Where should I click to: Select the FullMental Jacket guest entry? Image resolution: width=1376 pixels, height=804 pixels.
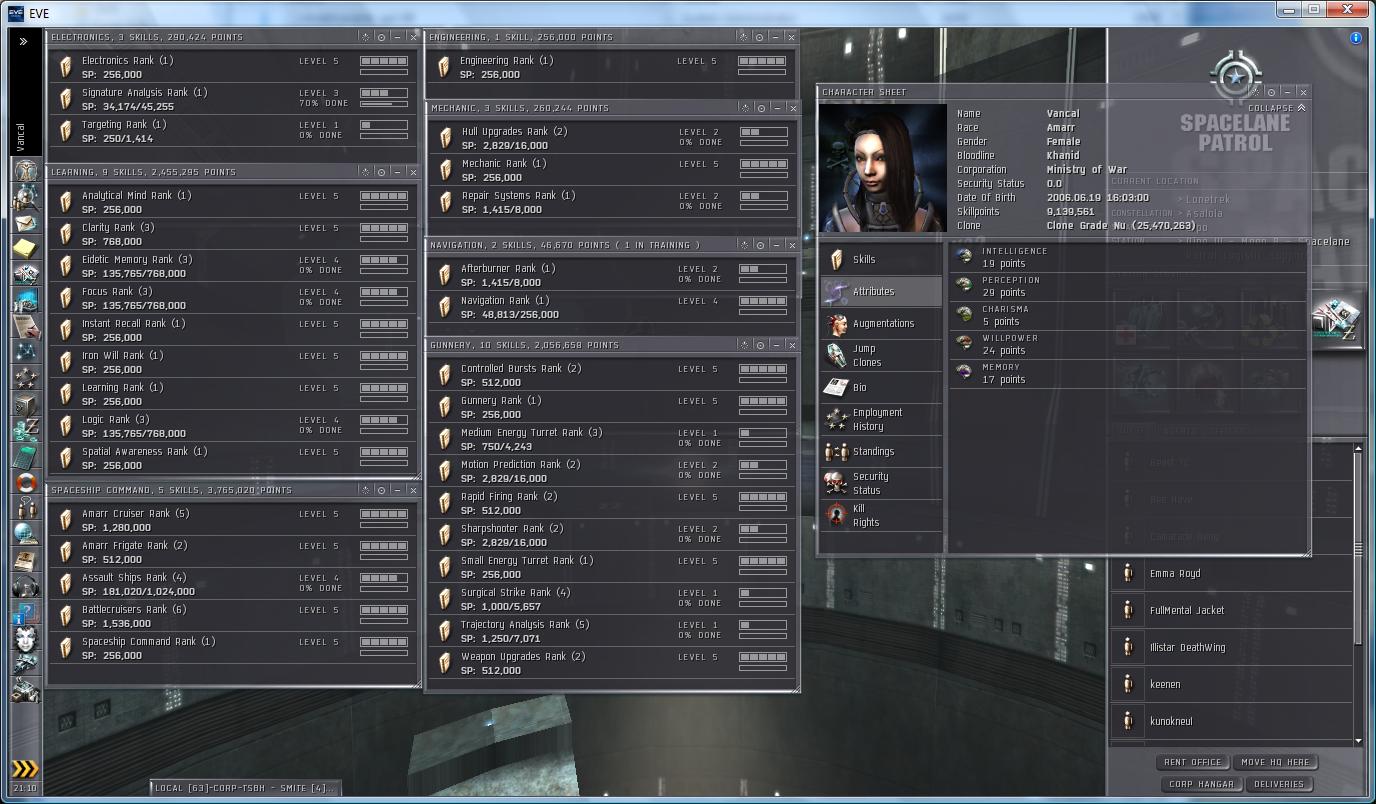[x=1232, y=610]
